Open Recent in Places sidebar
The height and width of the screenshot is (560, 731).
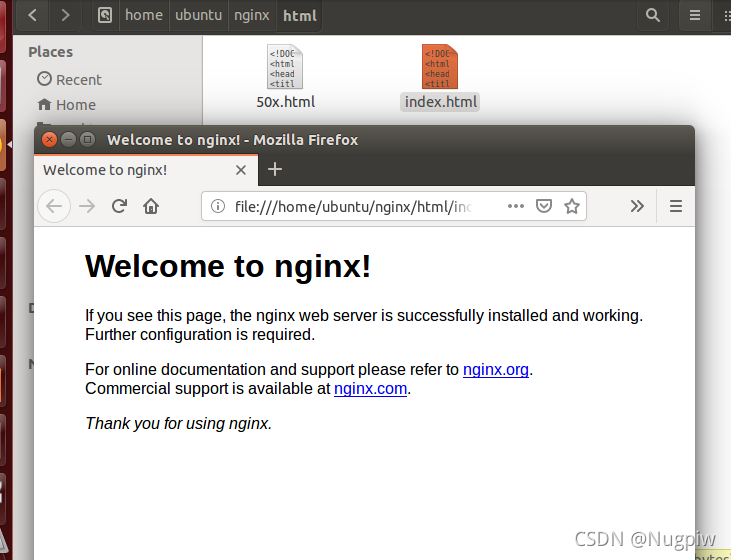[69, 80]
